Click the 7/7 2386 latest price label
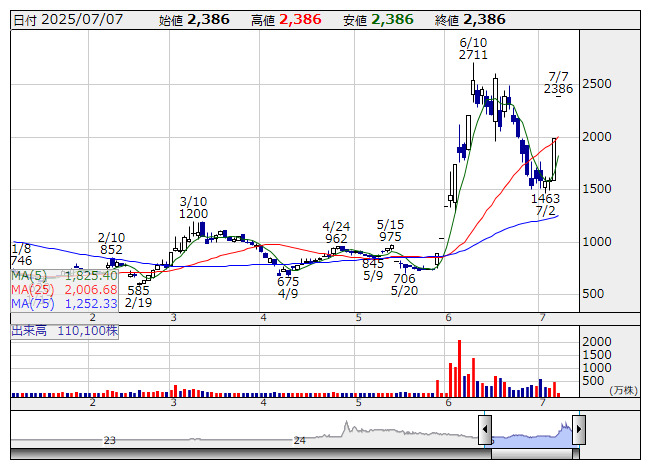Viewport: 653px width, 470px height. tap(558, 83)
